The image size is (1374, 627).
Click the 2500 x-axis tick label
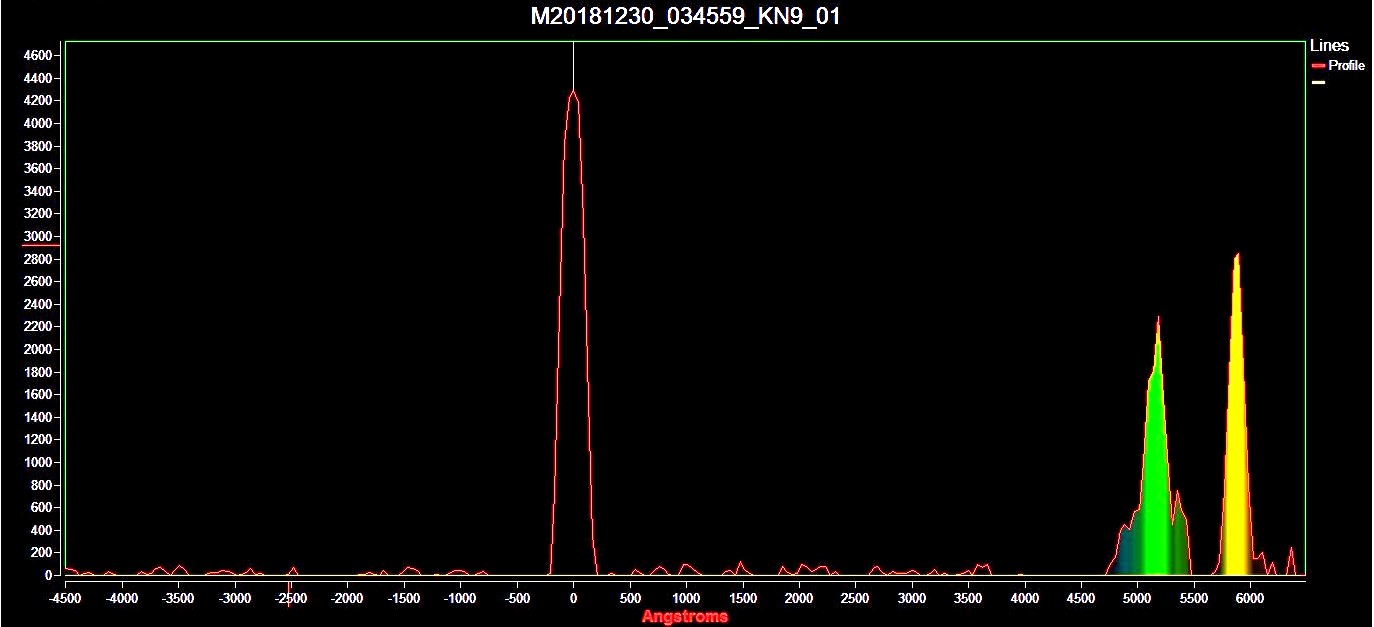855,598
